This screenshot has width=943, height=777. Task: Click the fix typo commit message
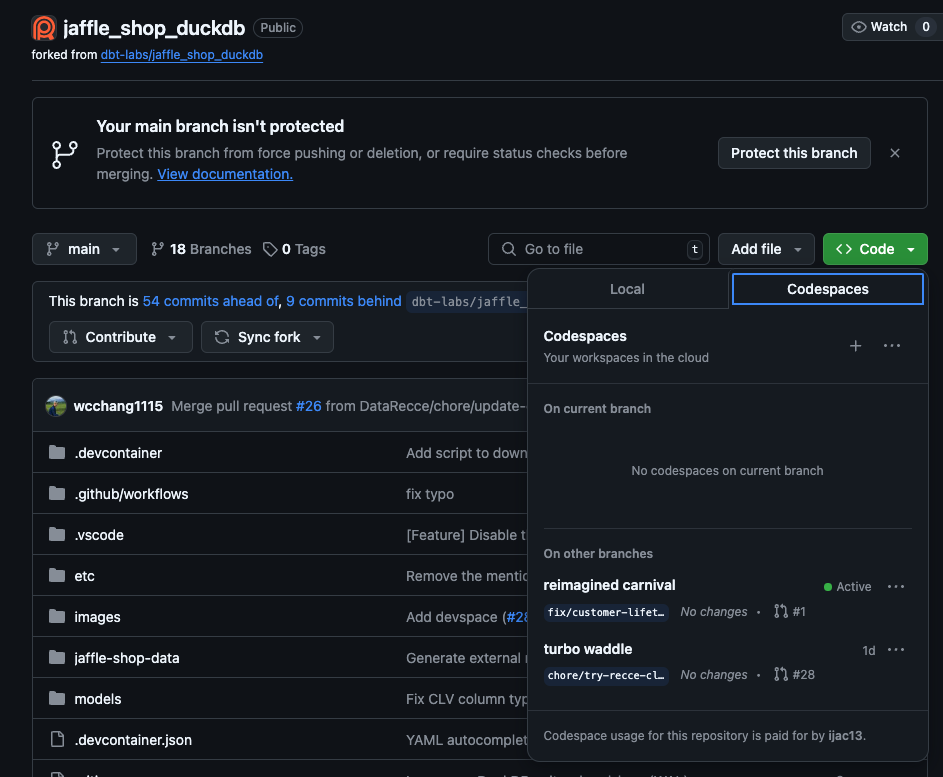(x=430, y=494)
